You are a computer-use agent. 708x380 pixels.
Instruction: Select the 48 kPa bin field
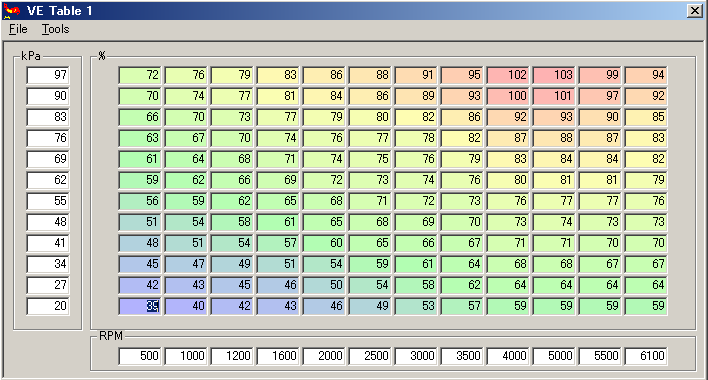pyautogui.click(x=48, y=222)
